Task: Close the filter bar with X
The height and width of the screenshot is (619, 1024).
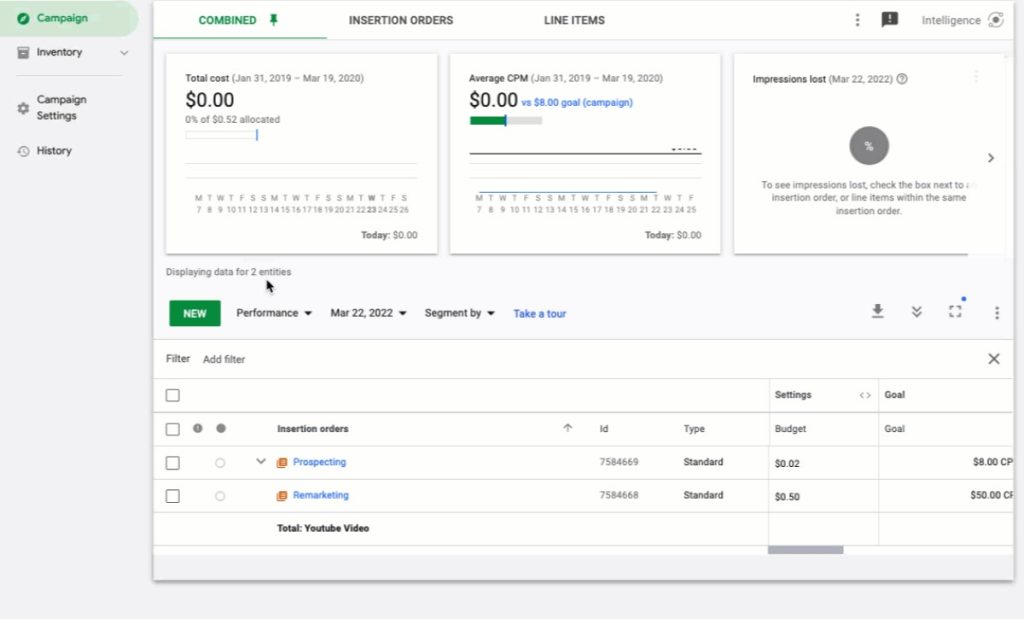Action: [993, 359]
